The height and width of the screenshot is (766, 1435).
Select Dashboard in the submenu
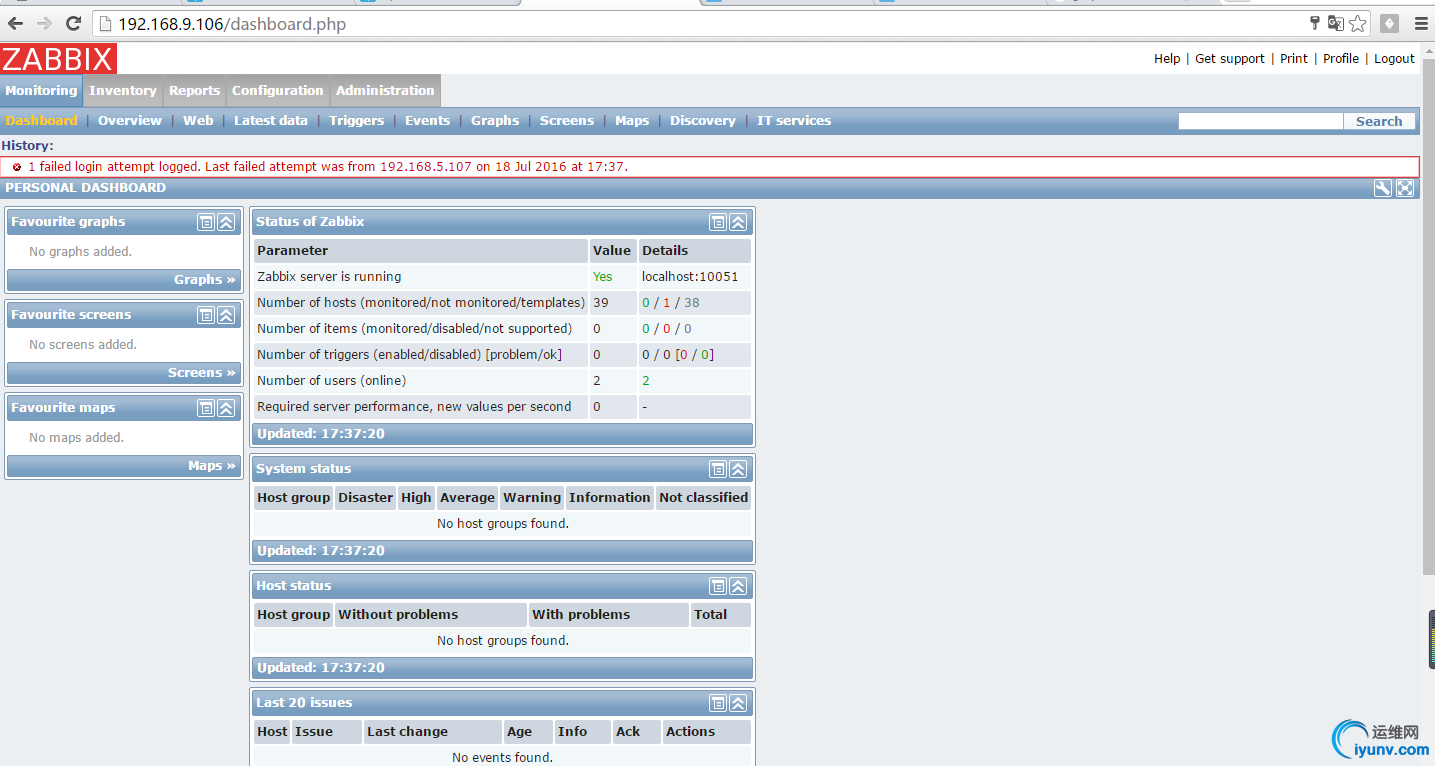tap(41, 121)
